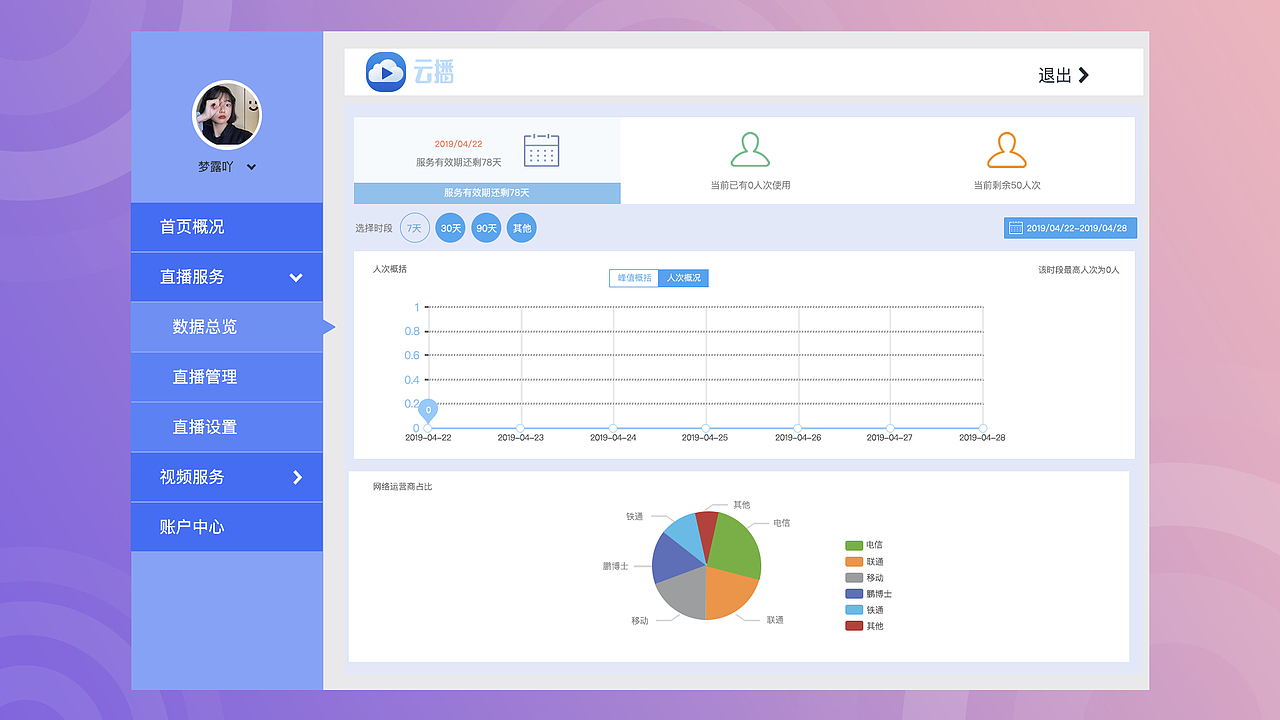Click the orange 联通 pie slice
The width and height of the screenshot is (1280, 720).
[x=728, y=594]
